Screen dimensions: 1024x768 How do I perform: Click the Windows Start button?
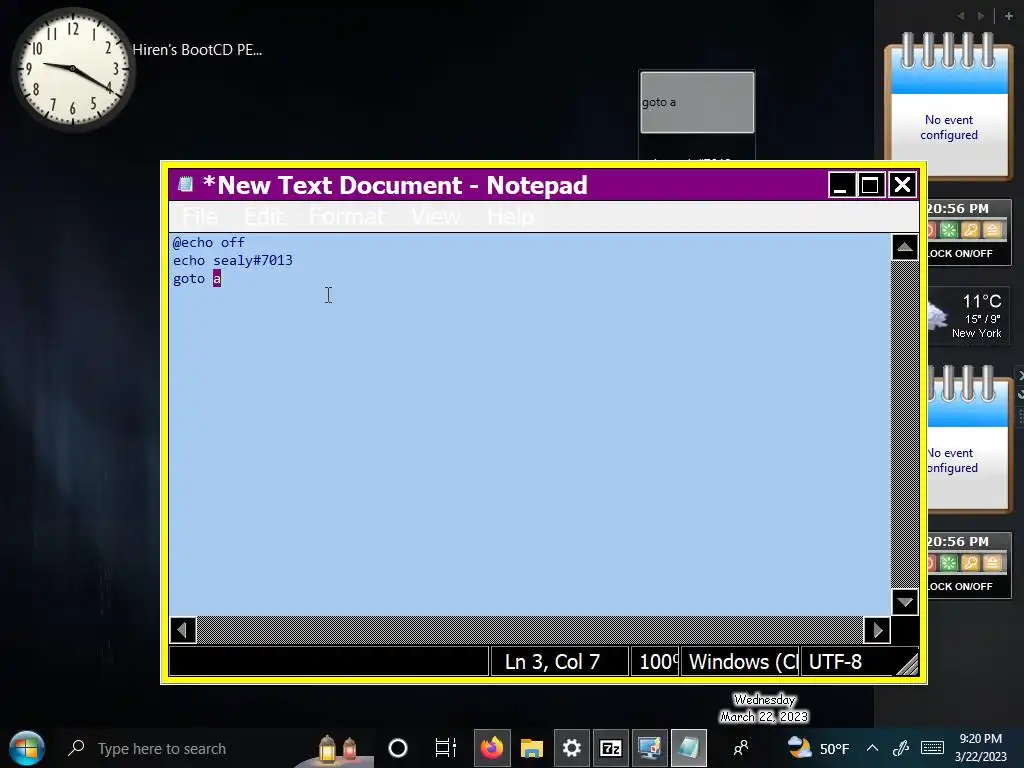(x=27, y=748)
